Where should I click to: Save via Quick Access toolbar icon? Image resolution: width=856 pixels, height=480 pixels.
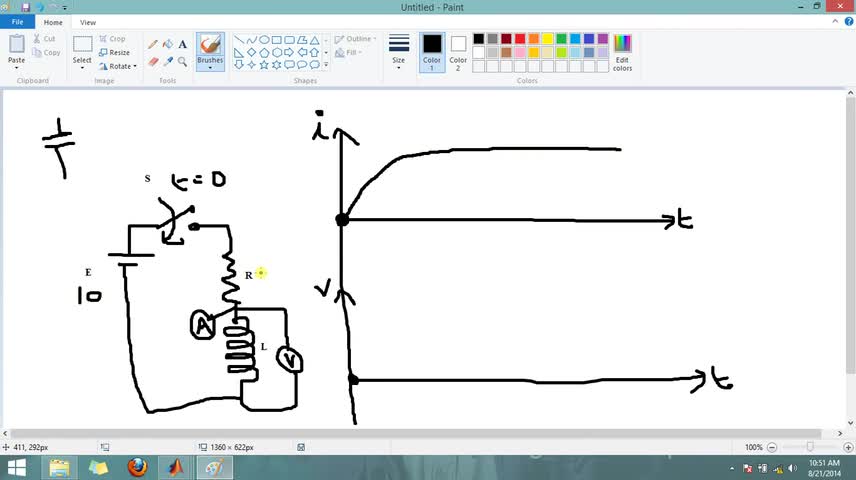(26, 7)
